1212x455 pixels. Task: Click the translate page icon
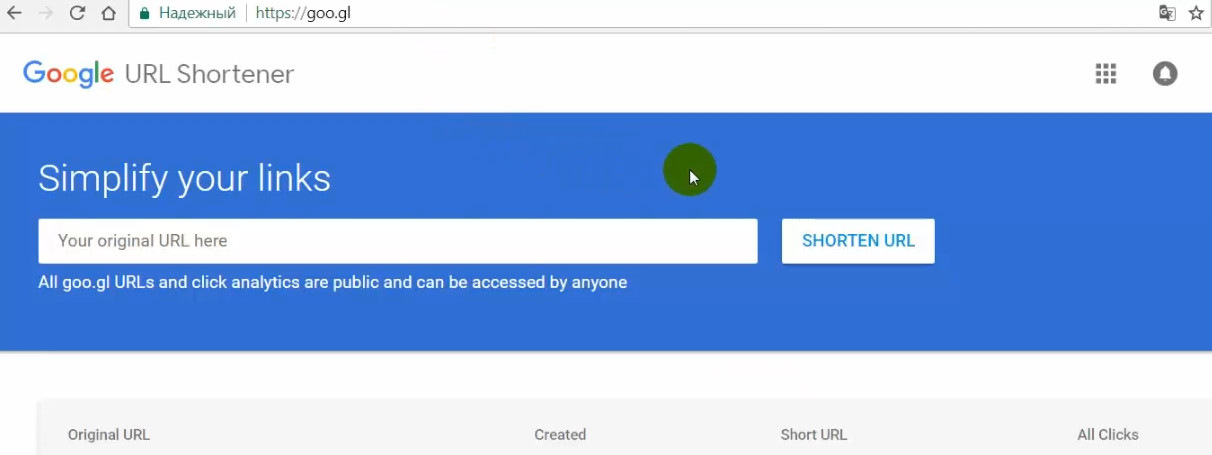(x=1167, y=13)
